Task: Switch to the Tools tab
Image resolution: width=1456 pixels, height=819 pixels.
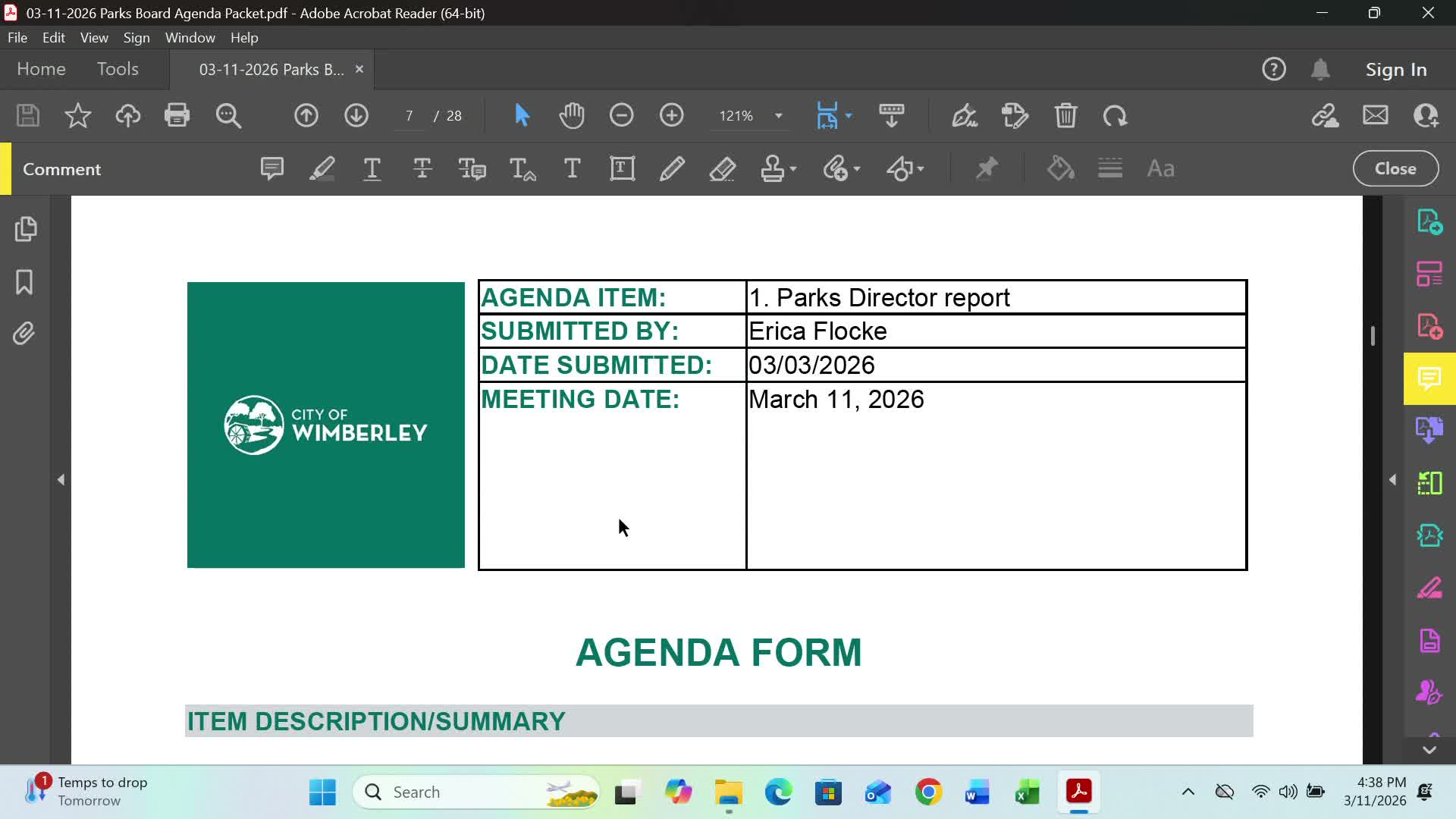Action: pyautogui.click(x=118, y=69)
